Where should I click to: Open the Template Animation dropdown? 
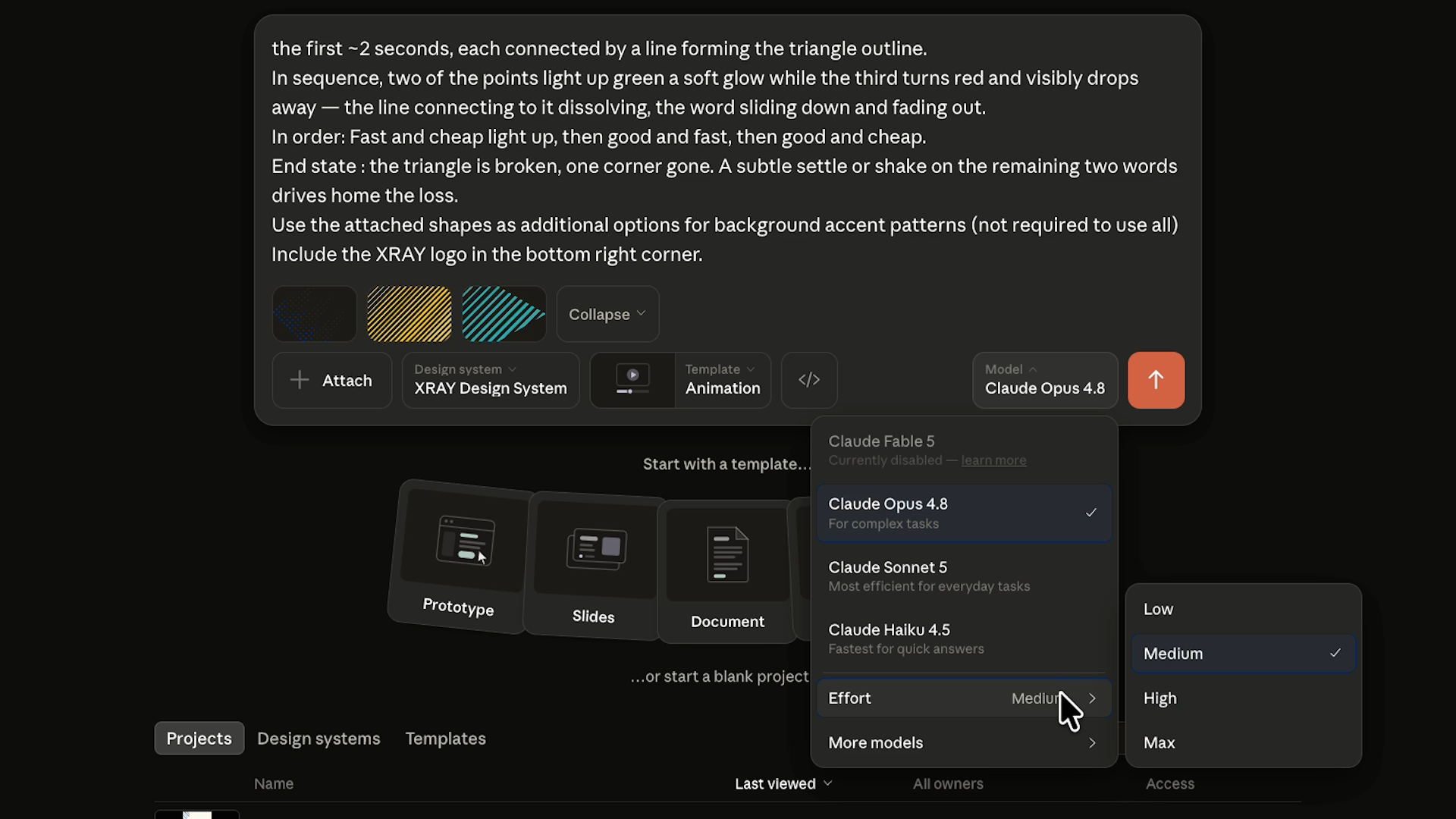coord(722,380)
